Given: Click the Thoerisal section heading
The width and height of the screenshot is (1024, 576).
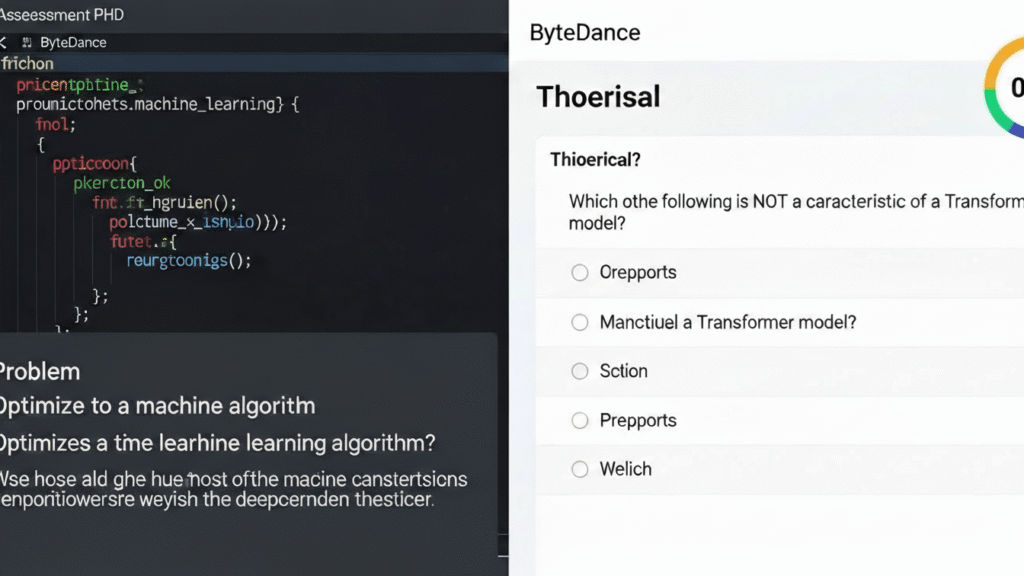Looking at the screenshot, I should 598,96.
